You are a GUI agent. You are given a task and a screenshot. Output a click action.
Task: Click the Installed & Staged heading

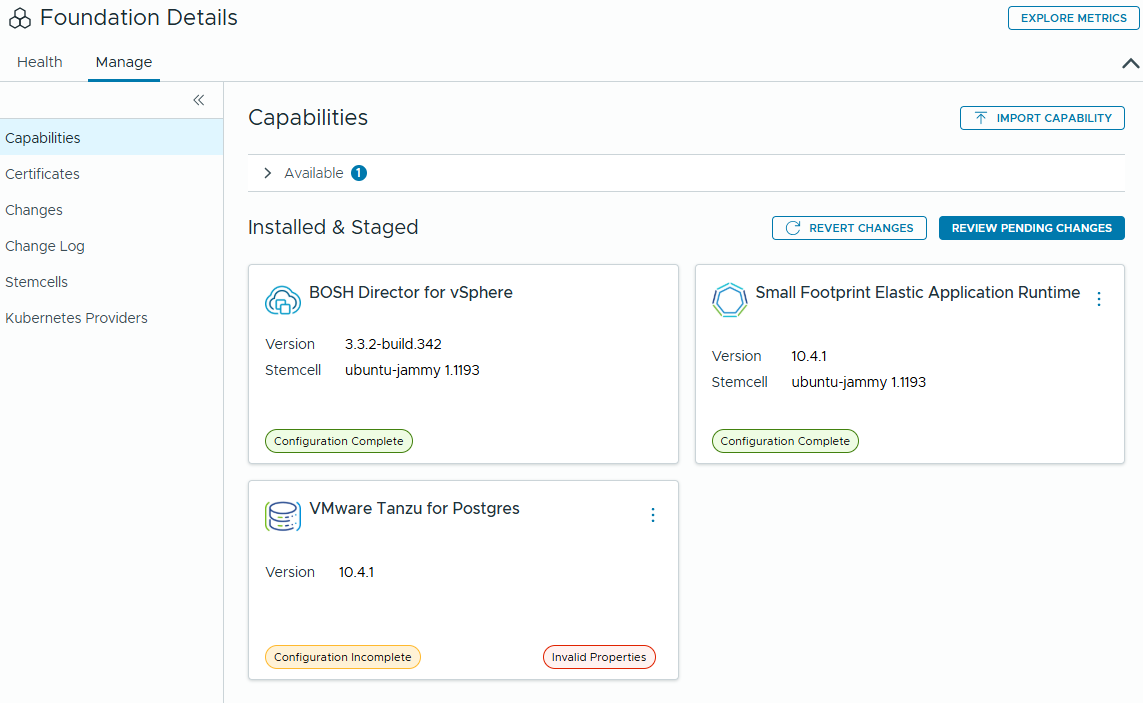tap(333, 228)
